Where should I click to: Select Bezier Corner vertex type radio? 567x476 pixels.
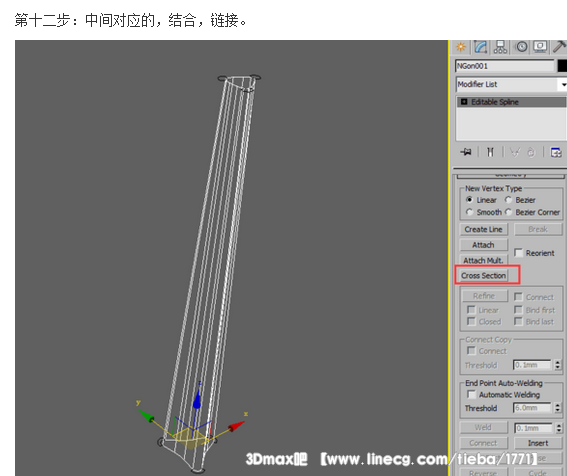(508, 212)
